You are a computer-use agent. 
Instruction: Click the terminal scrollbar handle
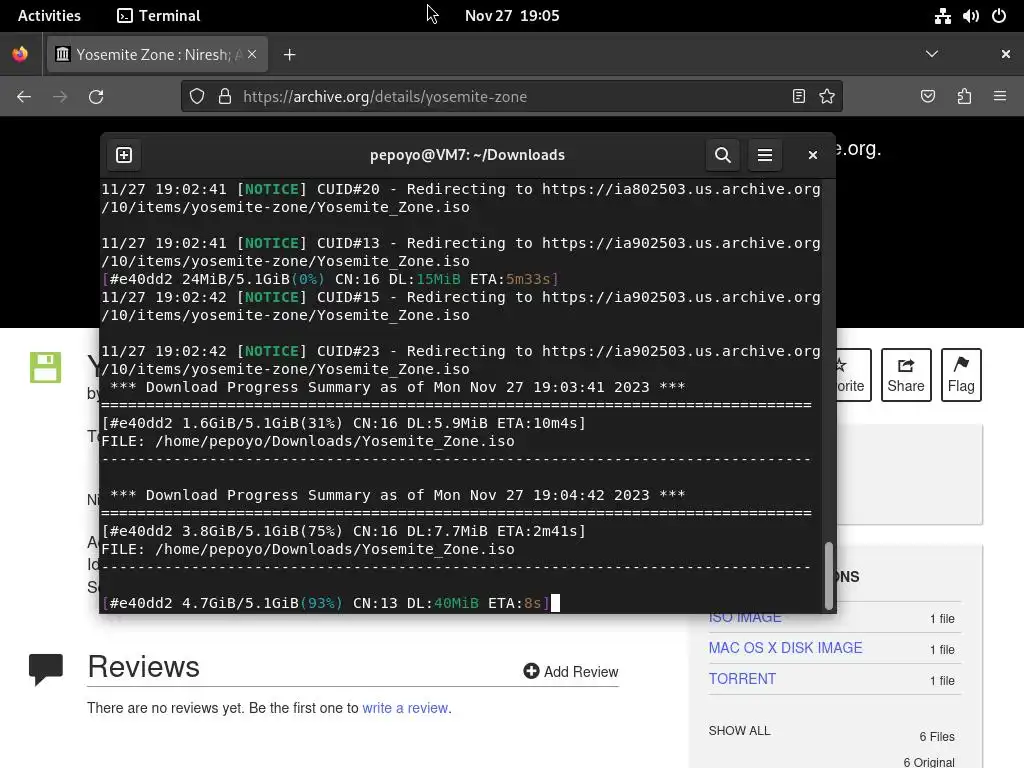tap(829, 575)
